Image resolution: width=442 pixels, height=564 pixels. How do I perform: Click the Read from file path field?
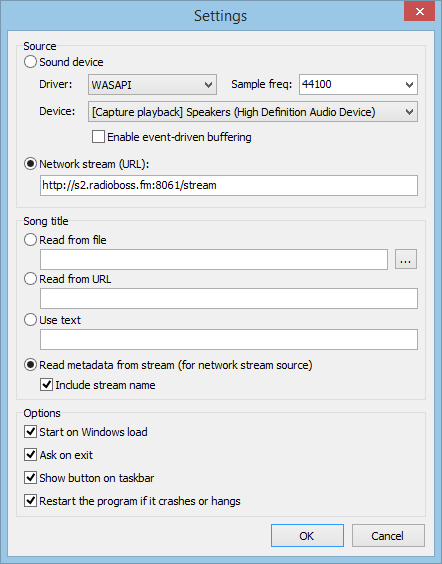coord(214,259)
